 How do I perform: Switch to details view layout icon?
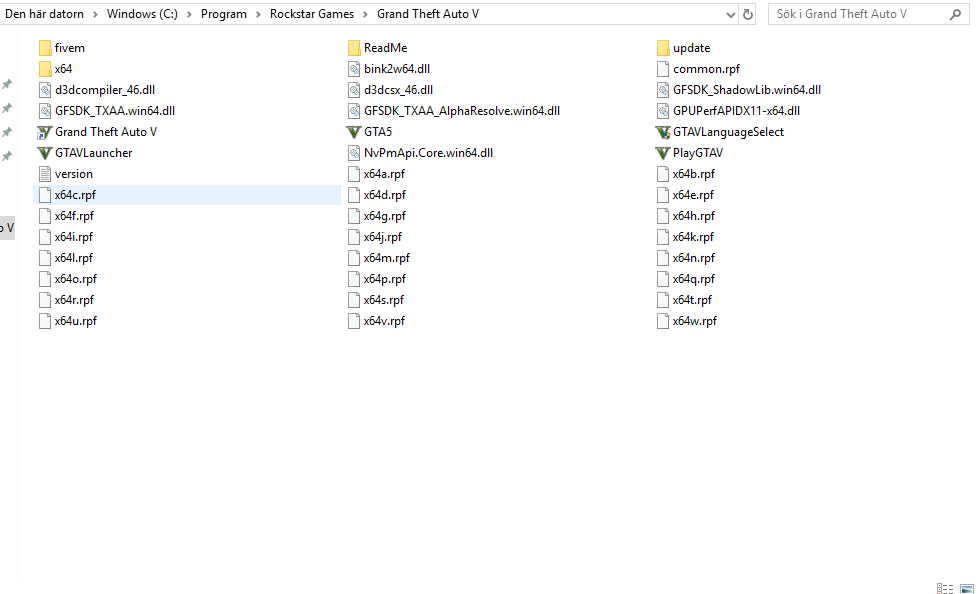[x=945, y=588]
